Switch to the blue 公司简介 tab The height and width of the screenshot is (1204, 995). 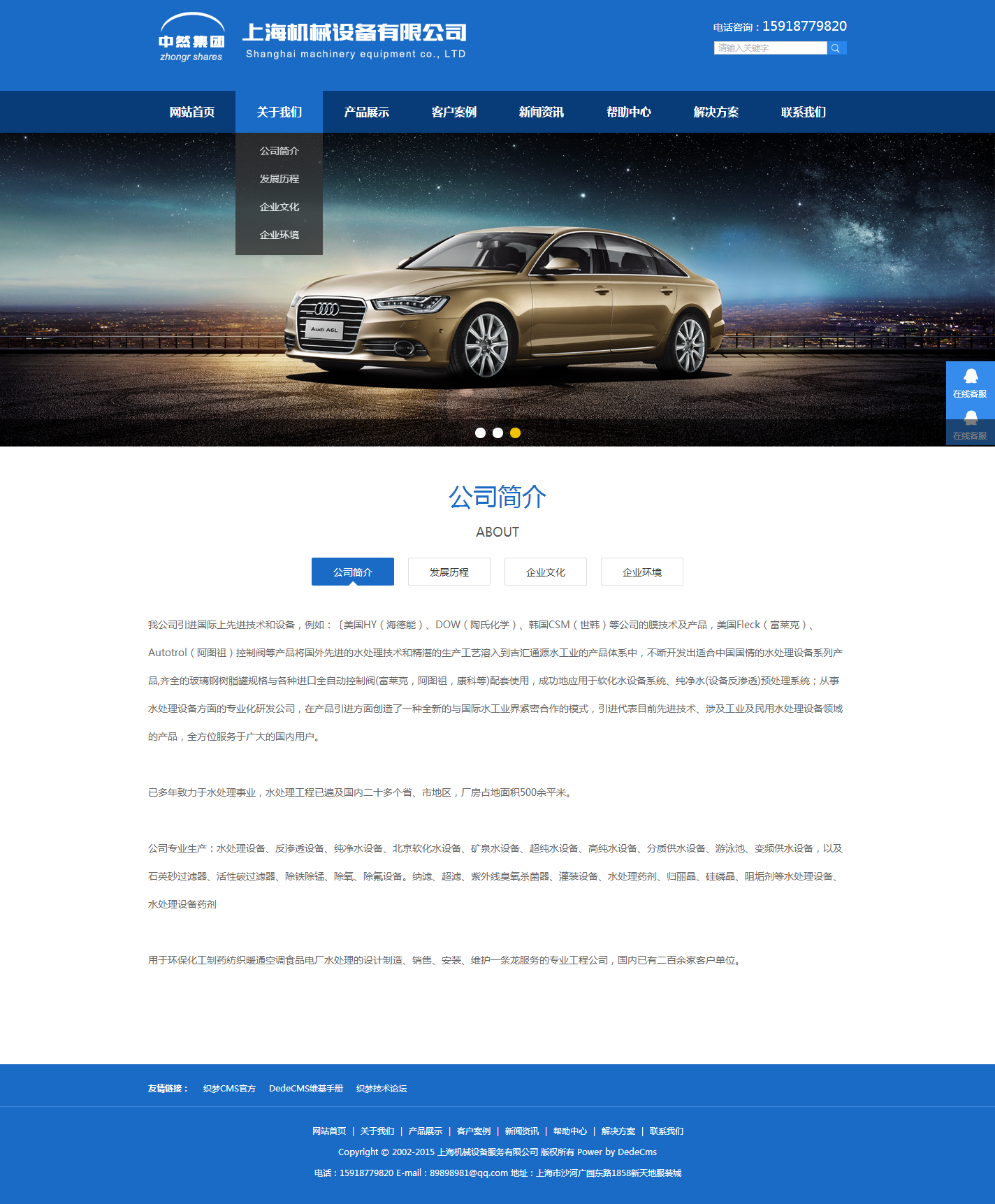[353, 572]
